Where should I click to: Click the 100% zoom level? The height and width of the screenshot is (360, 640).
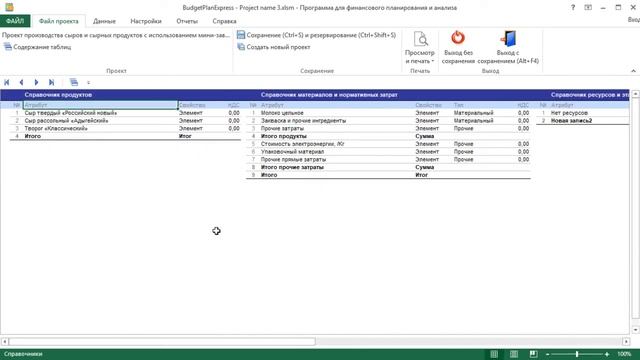[x=624, y=354]
